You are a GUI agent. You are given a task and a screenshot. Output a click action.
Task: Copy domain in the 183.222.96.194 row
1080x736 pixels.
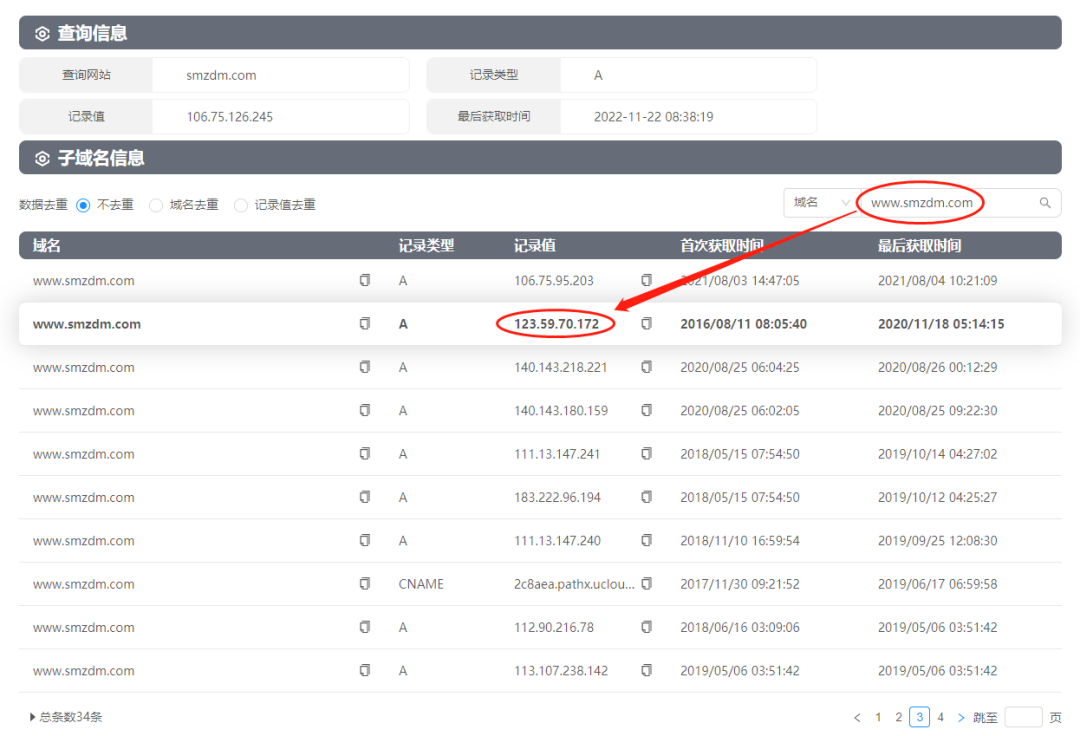365,497
